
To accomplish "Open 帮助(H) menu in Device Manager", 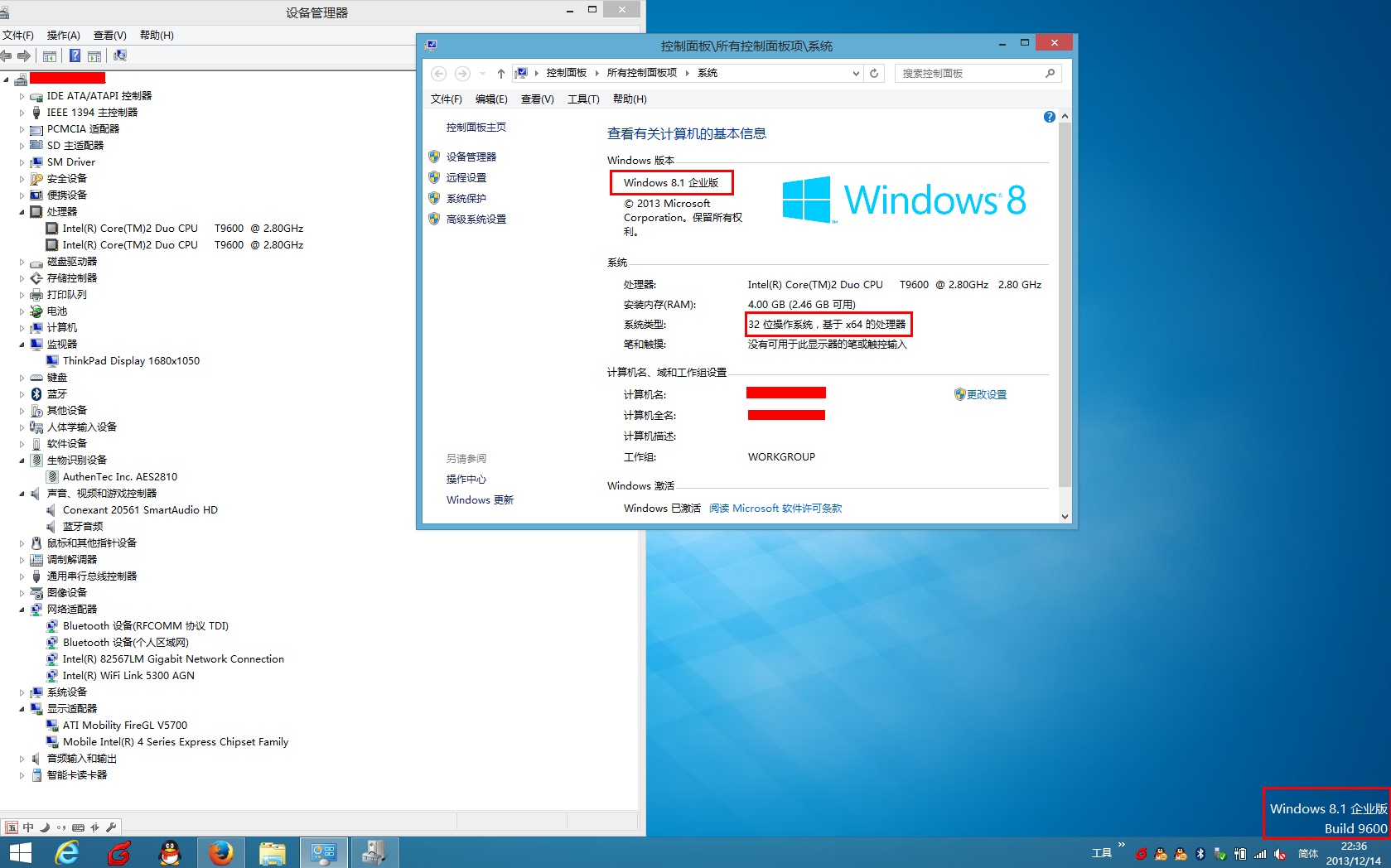I will [157, 35].
